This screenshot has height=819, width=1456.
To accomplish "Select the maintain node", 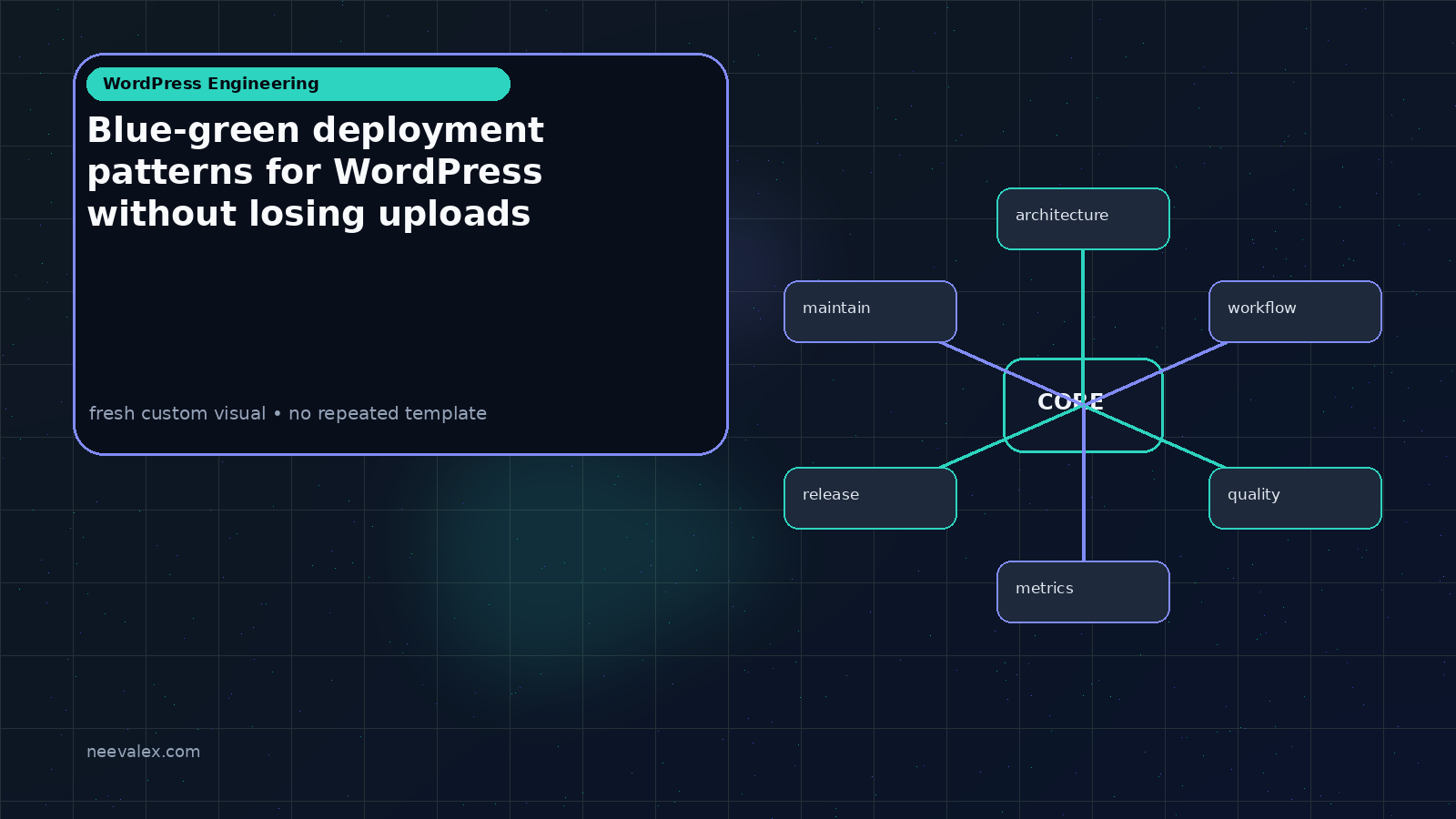I will (x=870, y=311).
